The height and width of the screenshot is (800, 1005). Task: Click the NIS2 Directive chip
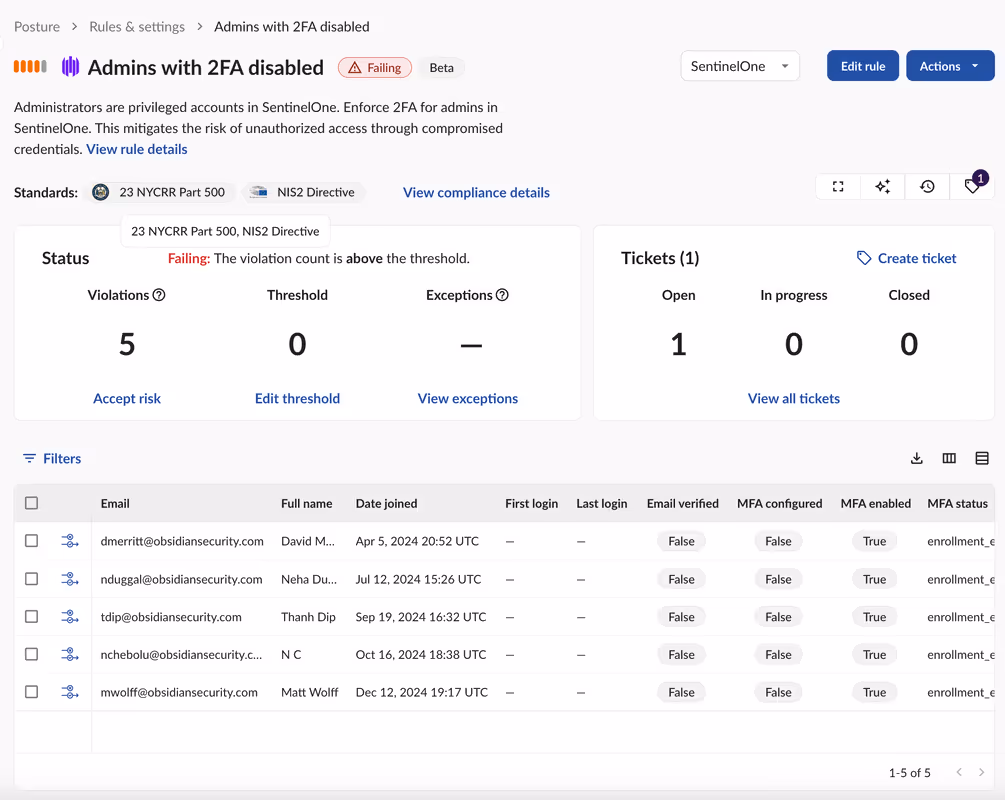pos(306,192)
